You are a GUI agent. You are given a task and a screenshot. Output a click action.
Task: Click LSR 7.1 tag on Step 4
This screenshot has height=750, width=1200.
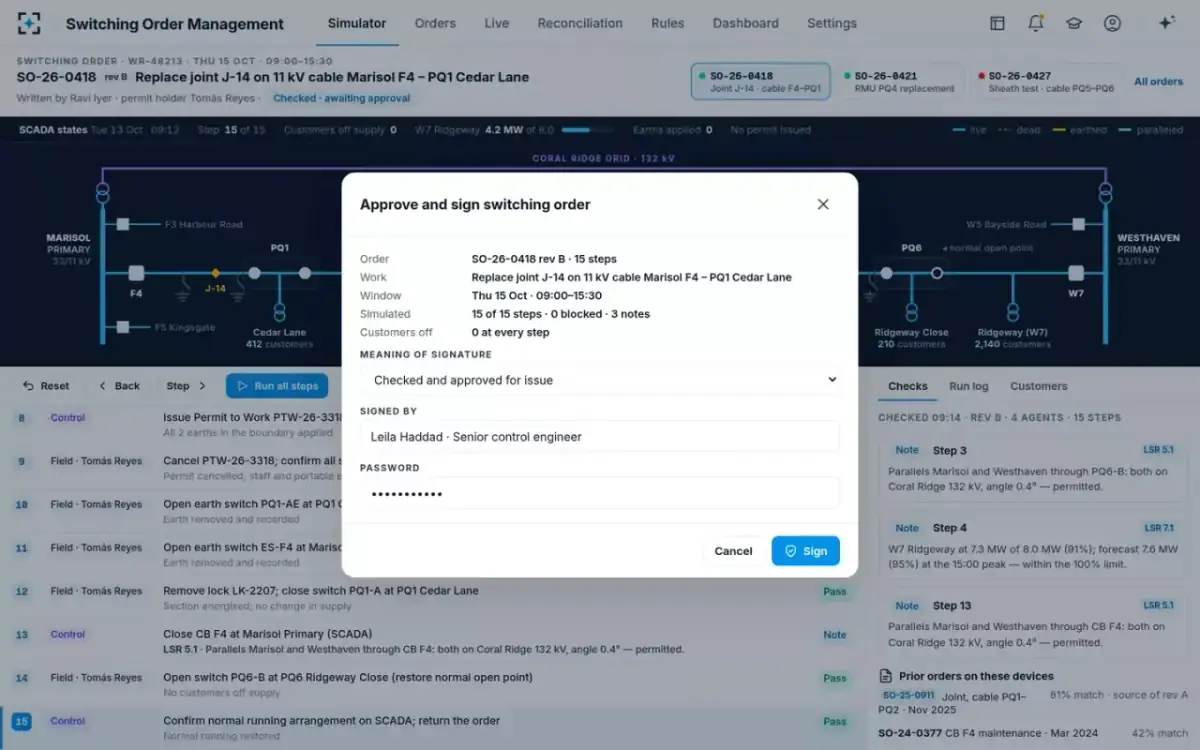coord(1159,528)
